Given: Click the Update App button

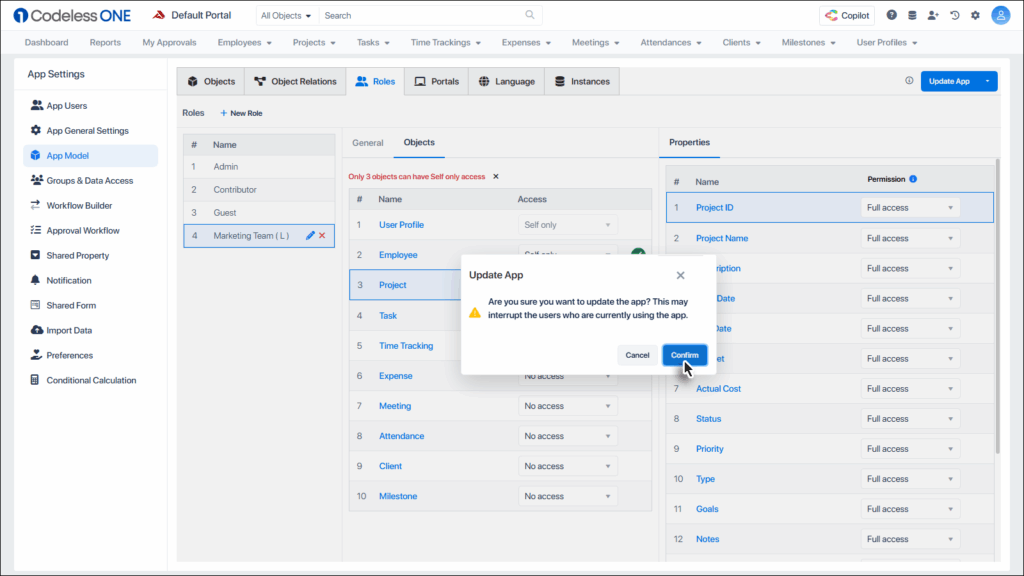Looking at the screenshot, I should click(949, 81).
